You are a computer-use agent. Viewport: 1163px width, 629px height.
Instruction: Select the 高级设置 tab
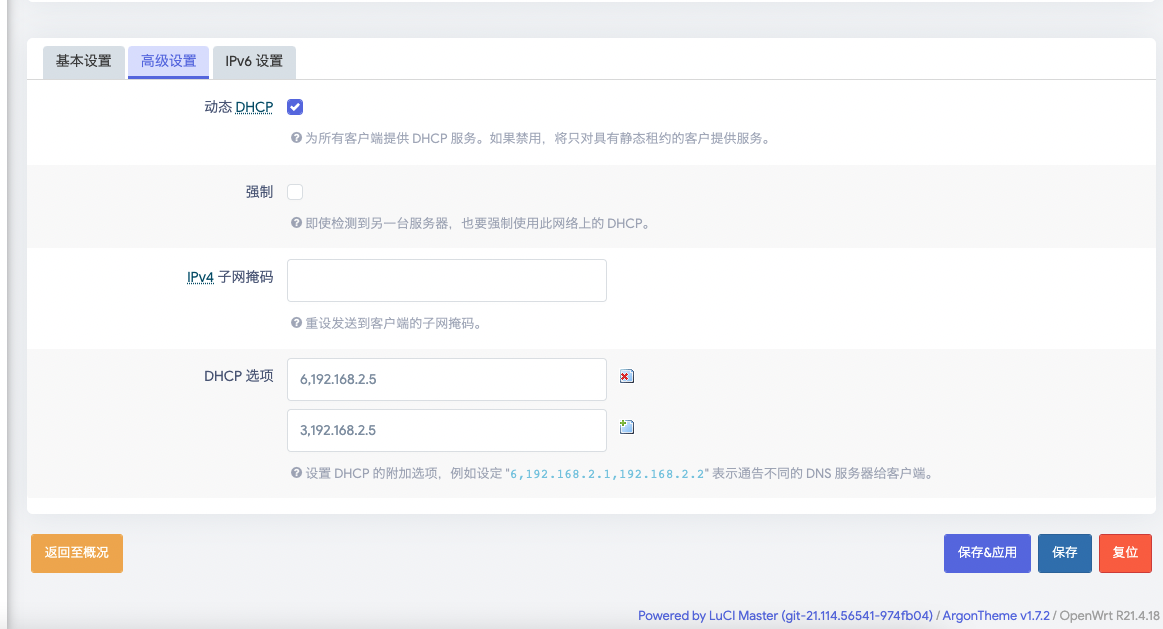point(169,62)
